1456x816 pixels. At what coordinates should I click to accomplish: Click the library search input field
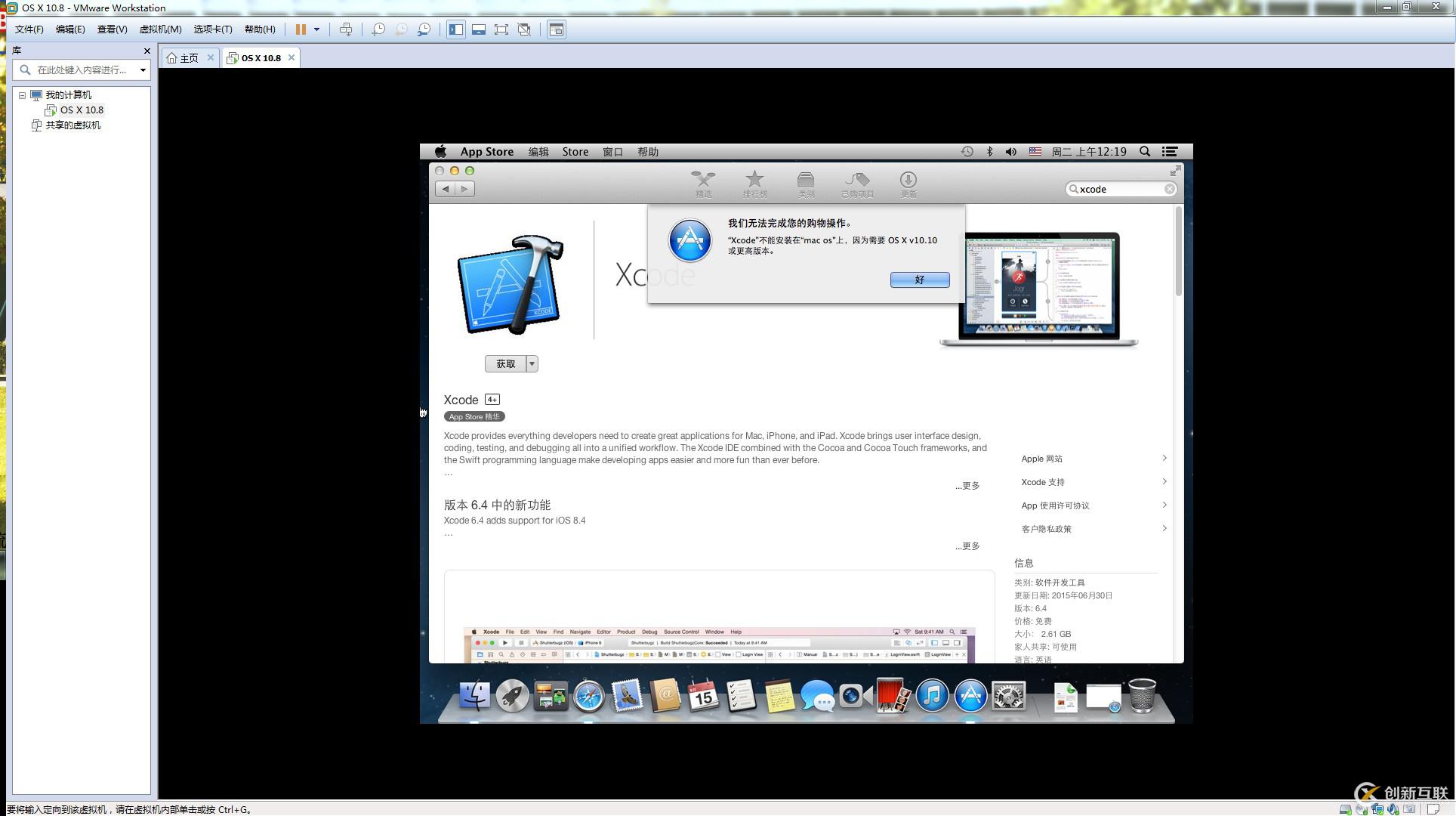82,70
